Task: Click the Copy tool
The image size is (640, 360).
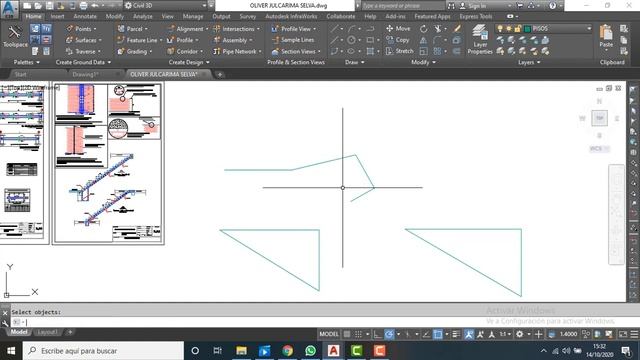Action: [x=398, y=40]
